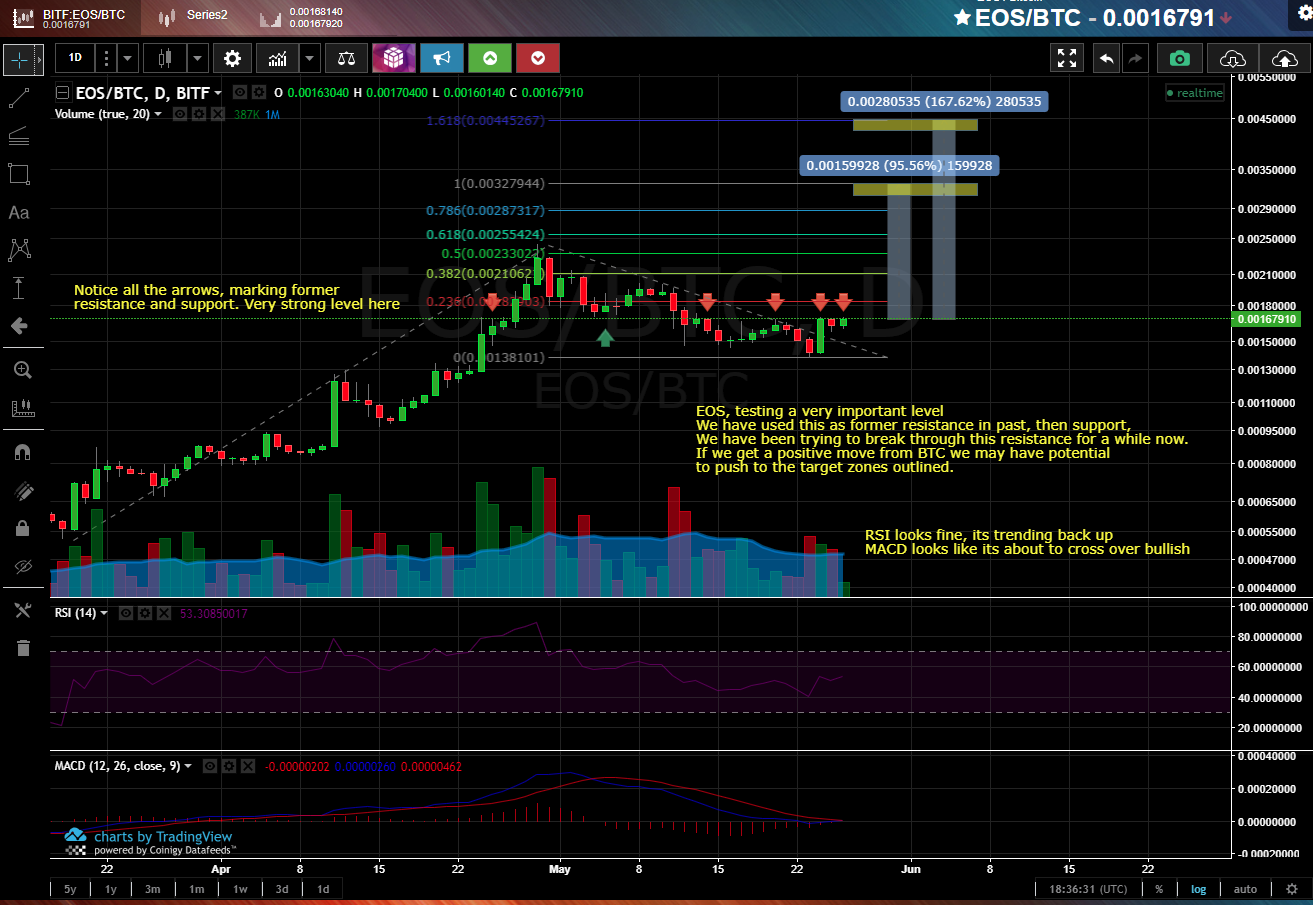The width and height of the screenshot is (1313, 905).
Task: Click the purple cube button
Action: pyautogui.click(x=394, y=58)
